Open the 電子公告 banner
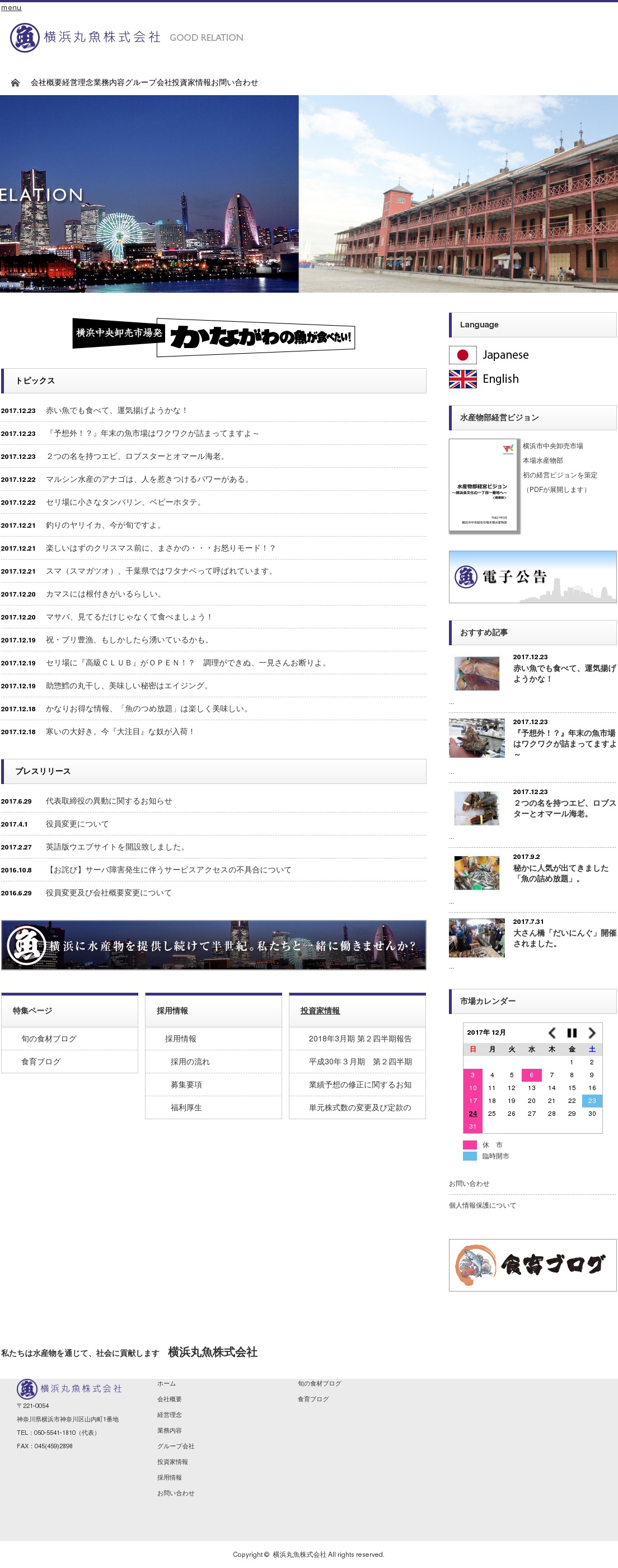This screenshot has height=1568, width=618. click(532, 576)
